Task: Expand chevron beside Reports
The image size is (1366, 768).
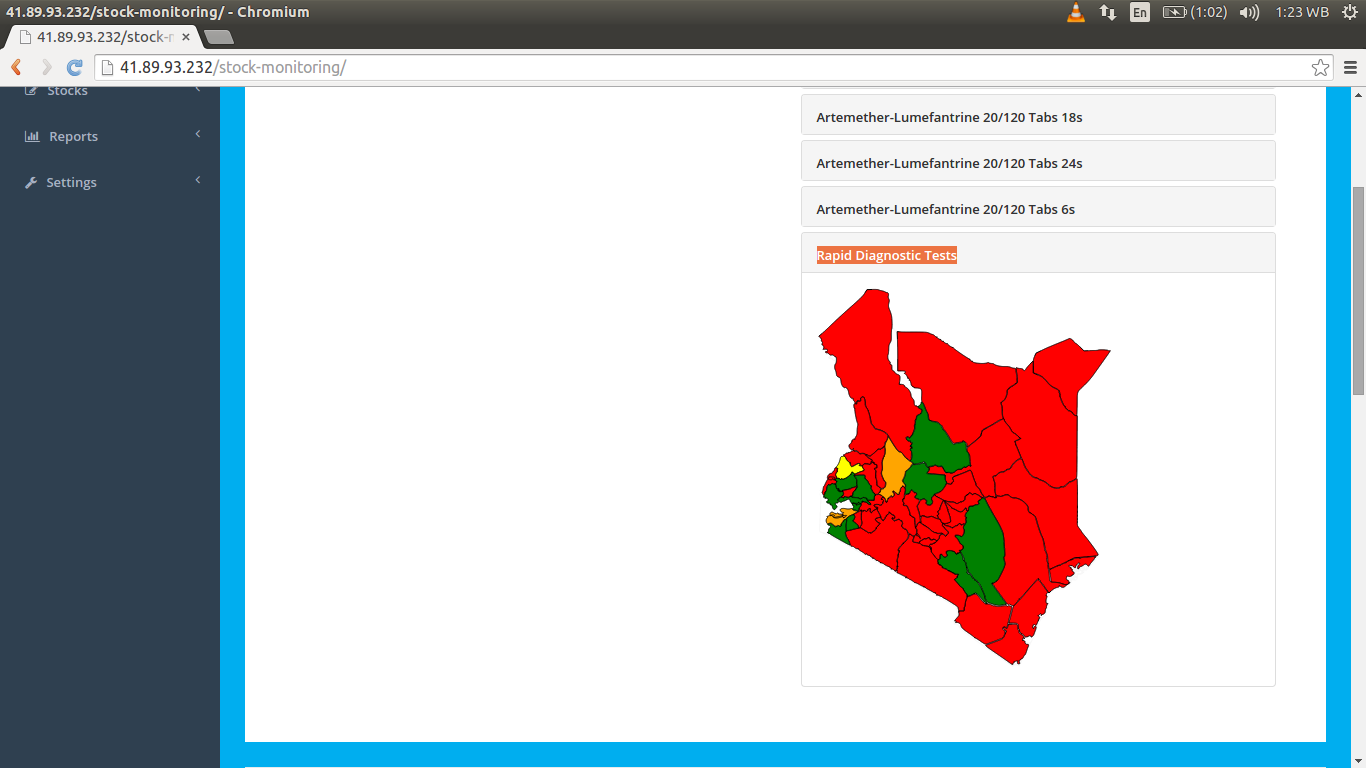Action: [198, 134]
